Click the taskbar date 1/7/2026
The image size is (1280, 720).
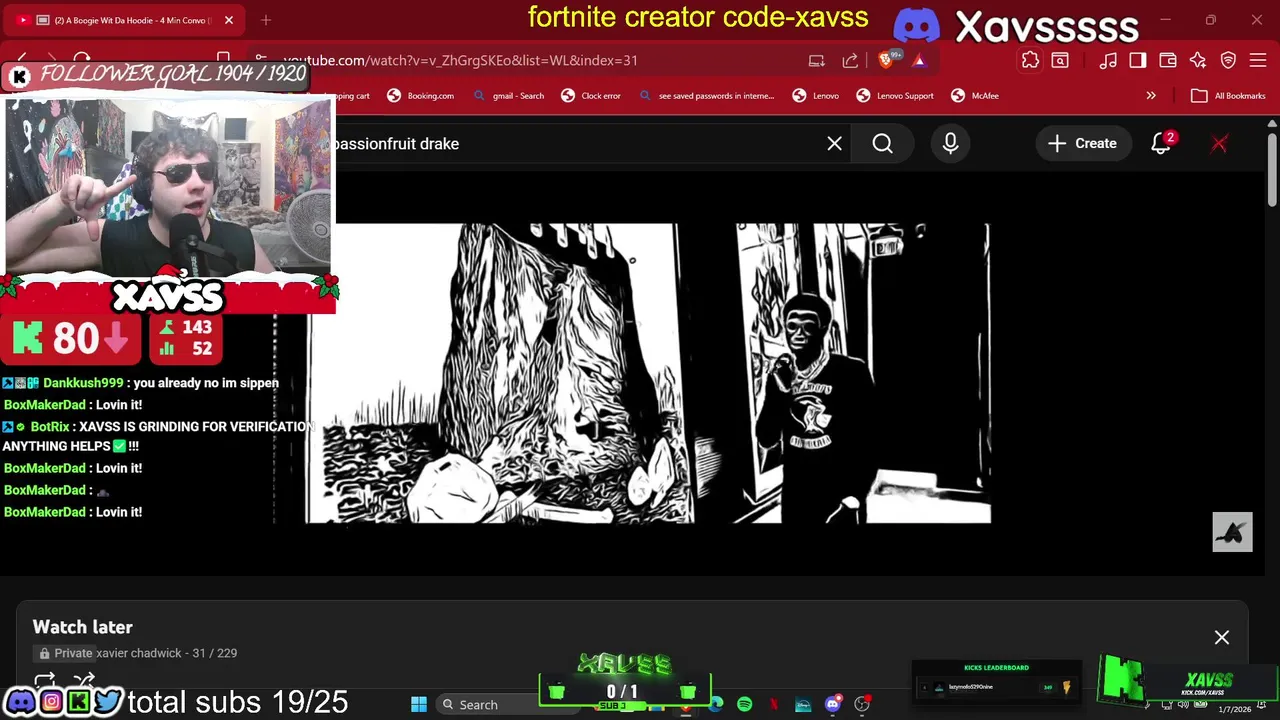(x=1234, y=709)
